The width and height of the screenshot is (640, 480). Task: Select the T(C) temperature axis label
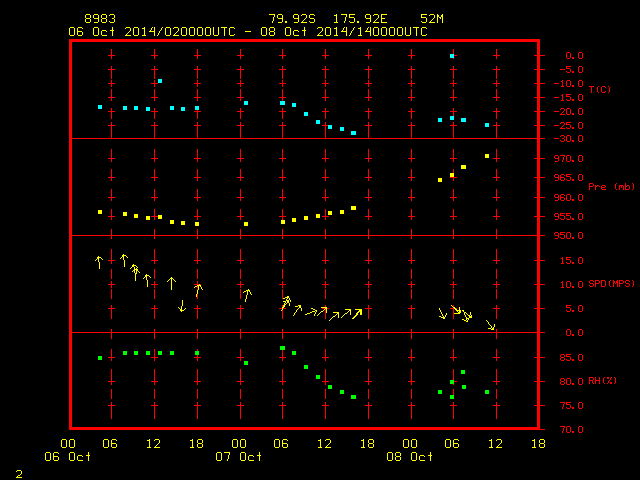[599, 90]
